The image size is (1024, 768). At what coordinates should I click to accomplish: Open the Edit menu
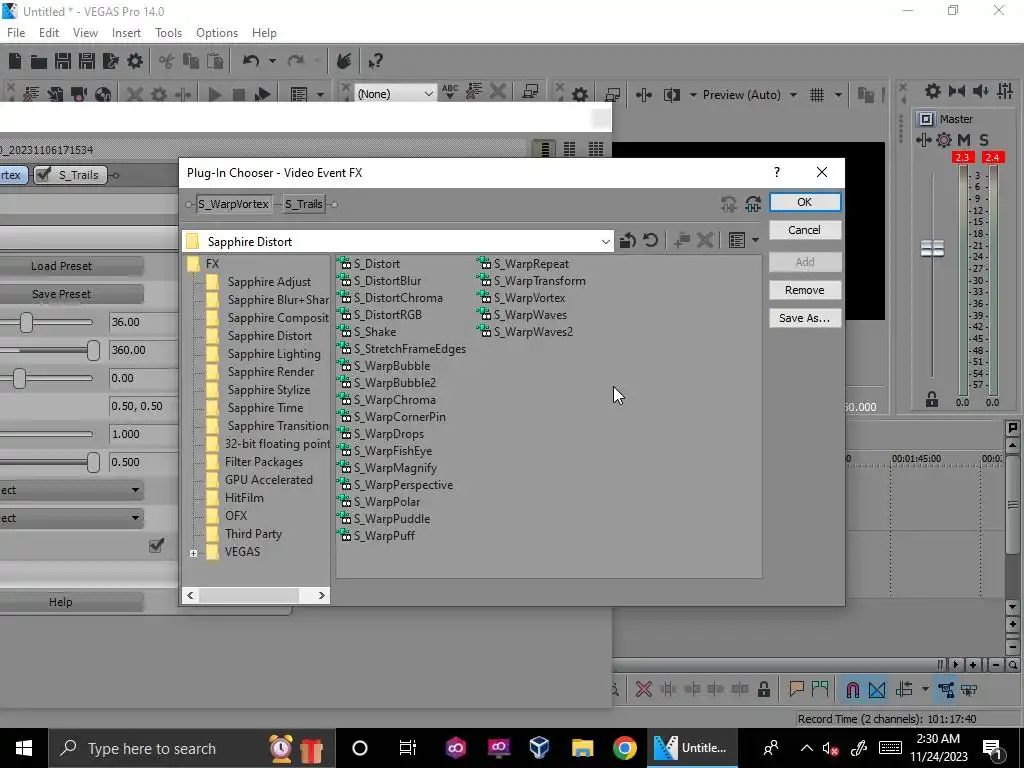pyautogui.click(x=49, y=33)
